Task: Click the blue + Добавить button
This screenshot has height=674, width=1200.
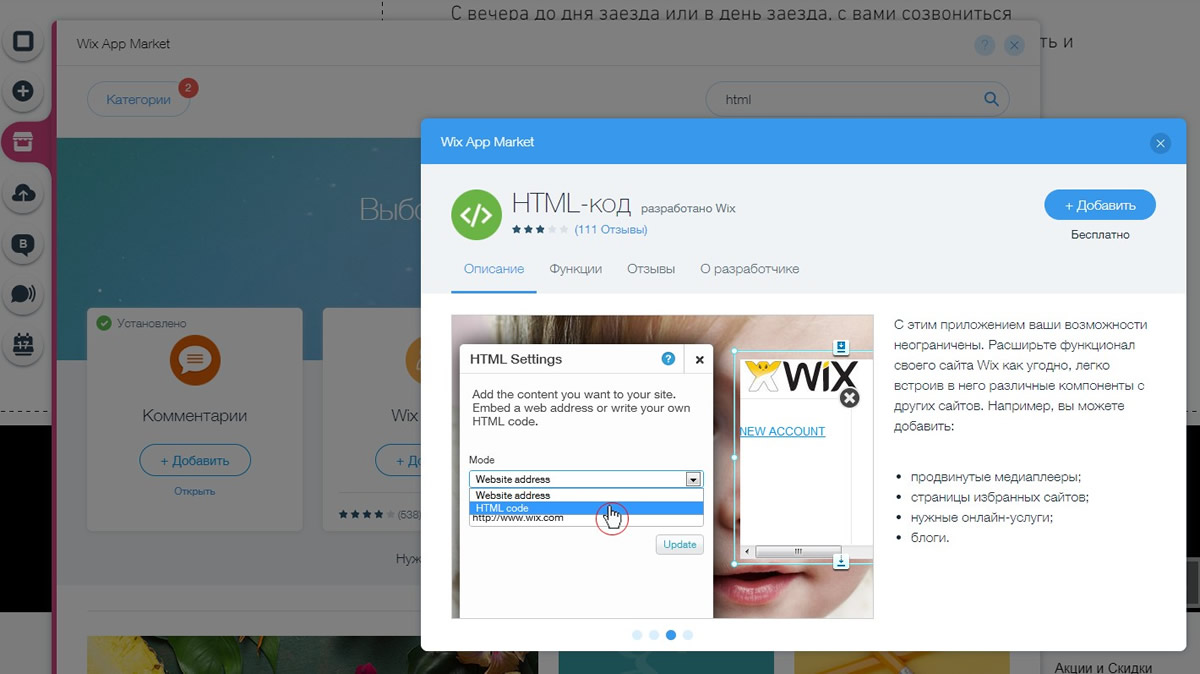Action: (1100, 204)
